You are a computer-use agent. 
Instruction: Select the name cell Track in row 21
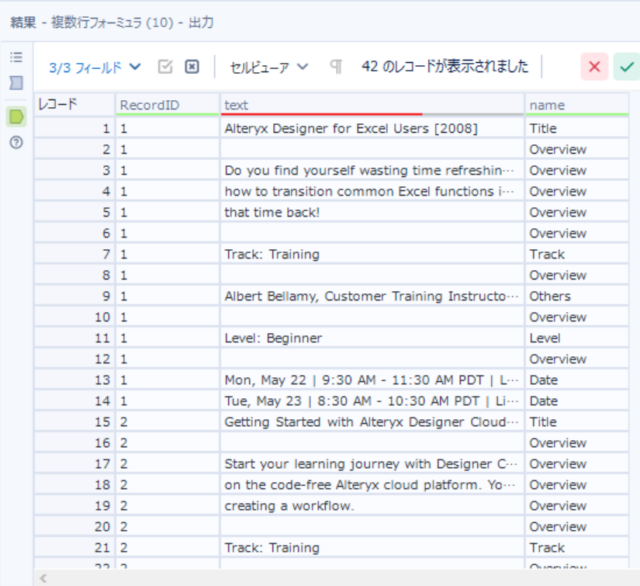(577, 548)
